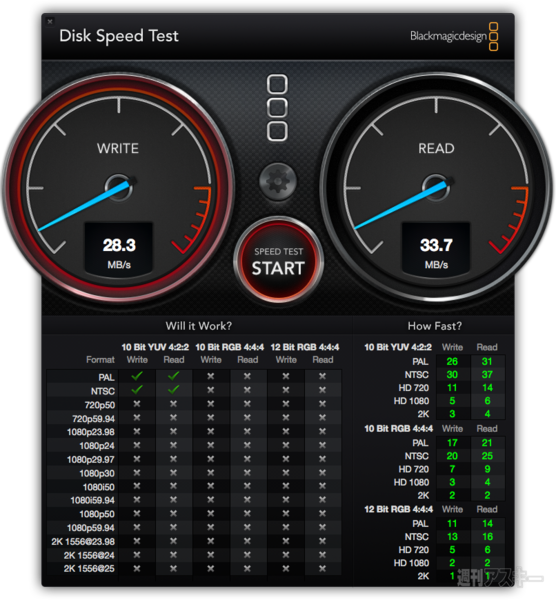The width and height of the screenshot is (556, 600).
Task: Click the SPEED TEST START button
Action: point(278,261)
